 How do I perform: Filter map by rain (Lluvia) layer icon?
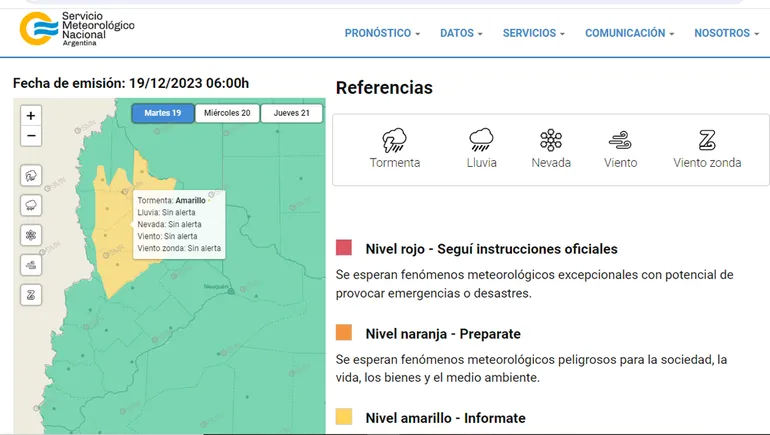[x=31, y=205]
